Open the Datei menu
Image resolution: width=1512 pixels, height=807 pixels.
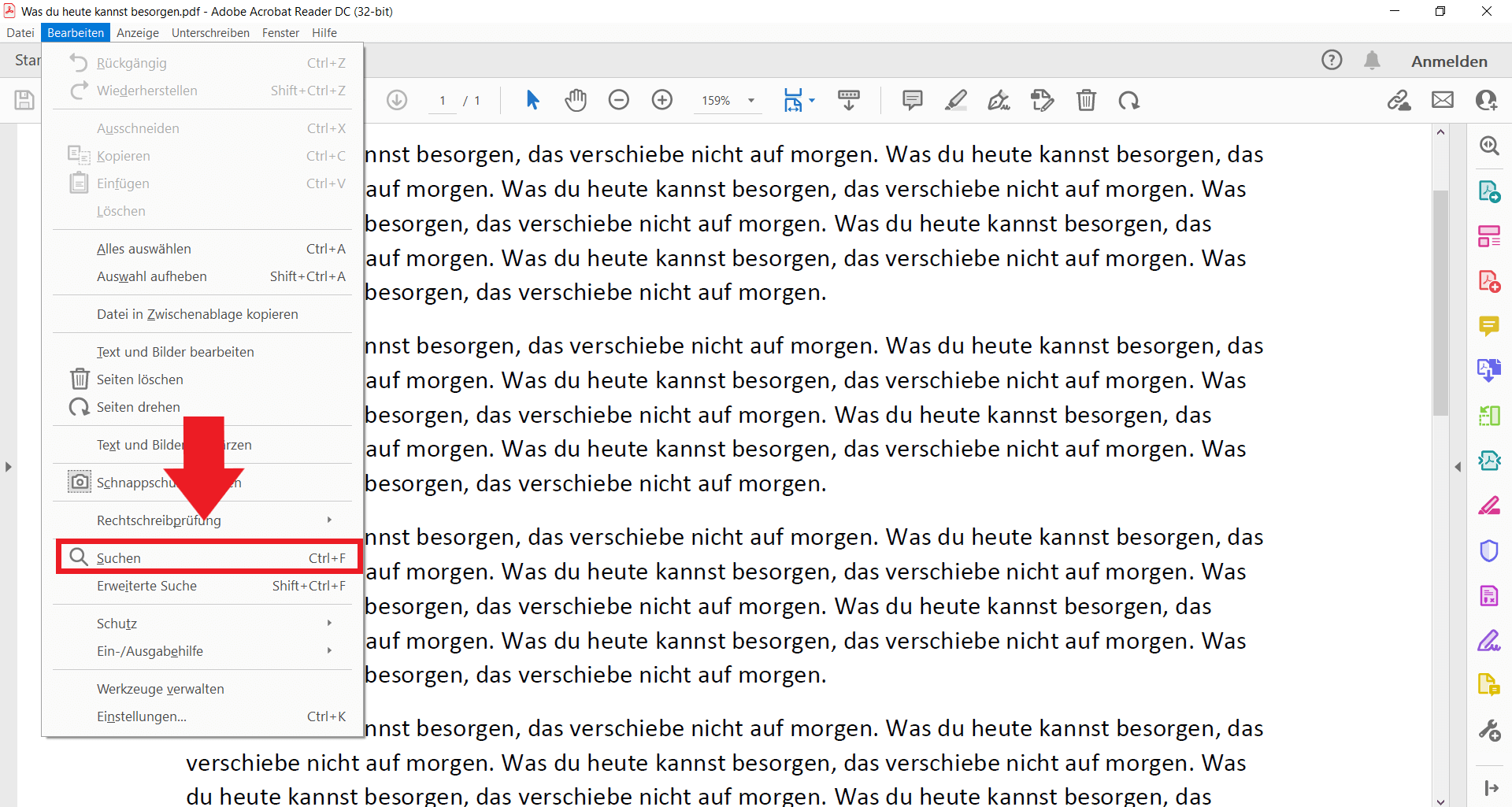[20, 32]
